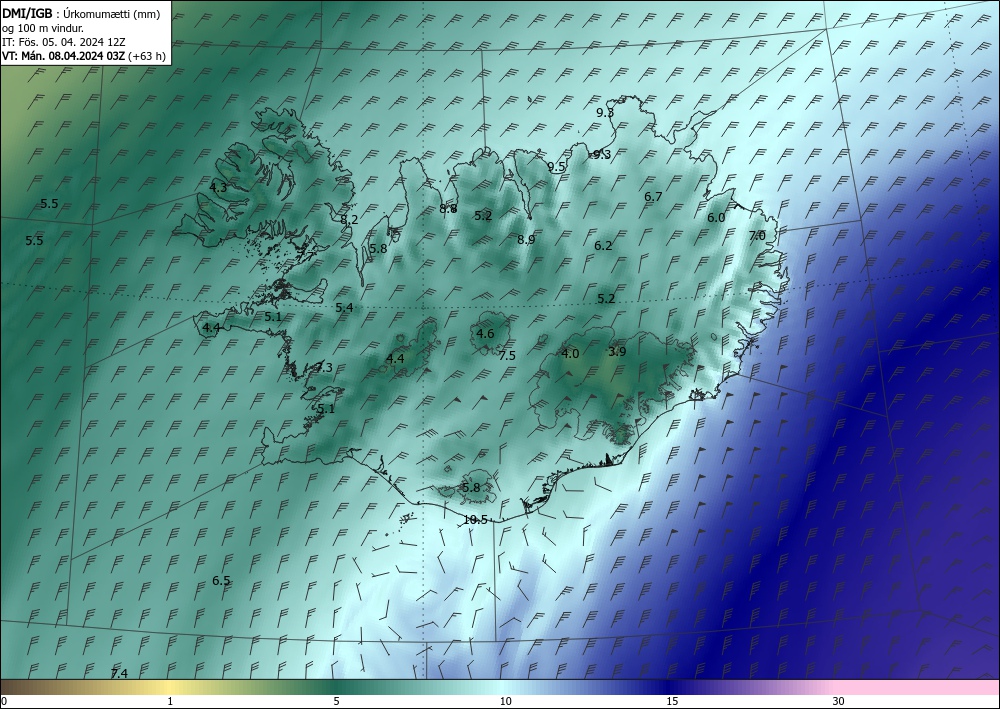
Task: Select the 'IT: Fös. 05. 04. 2024 12Z' line
Action: [63, 42]
